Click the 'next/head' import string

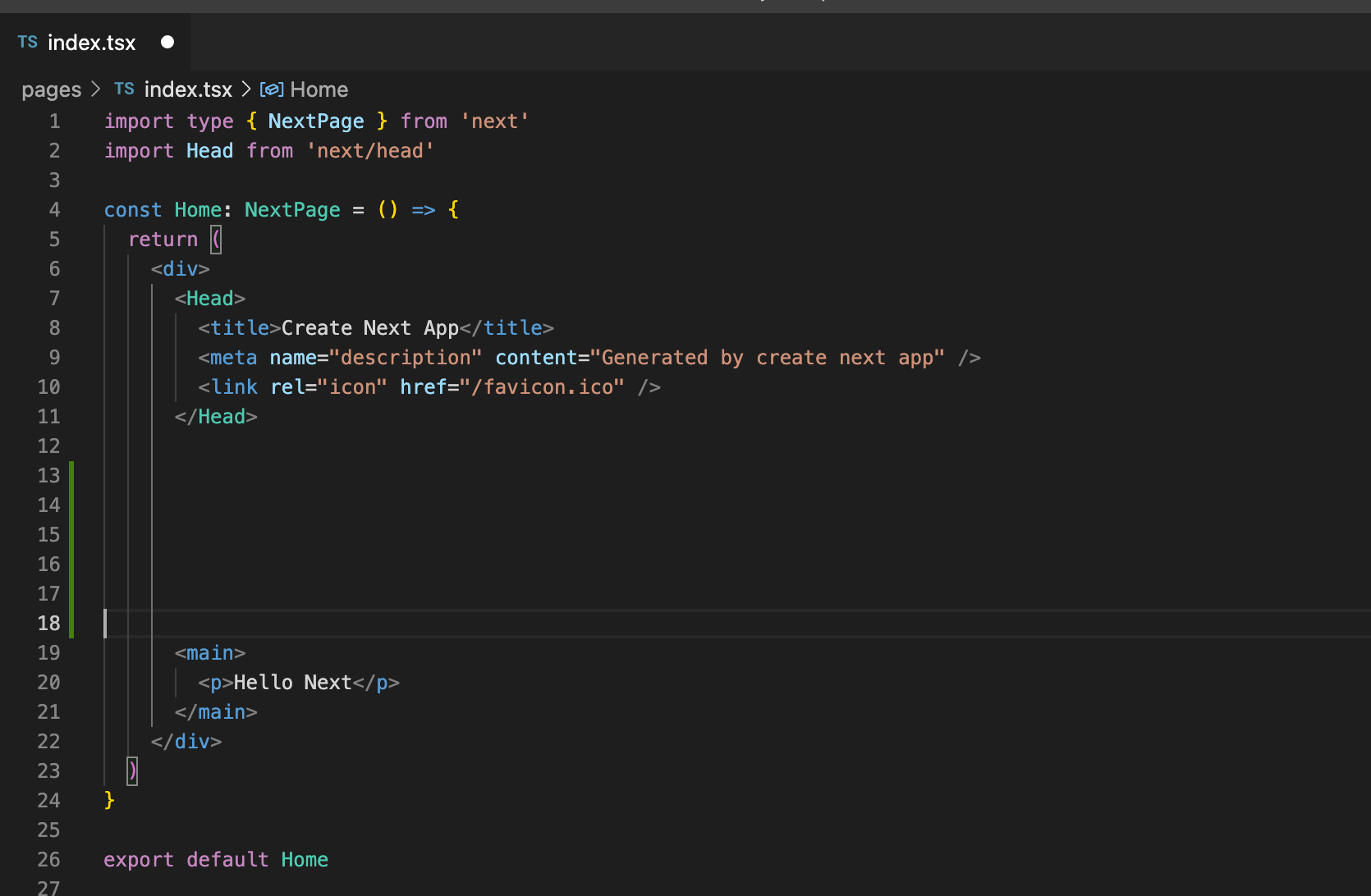pyautogui.click(x=369, y=151)
